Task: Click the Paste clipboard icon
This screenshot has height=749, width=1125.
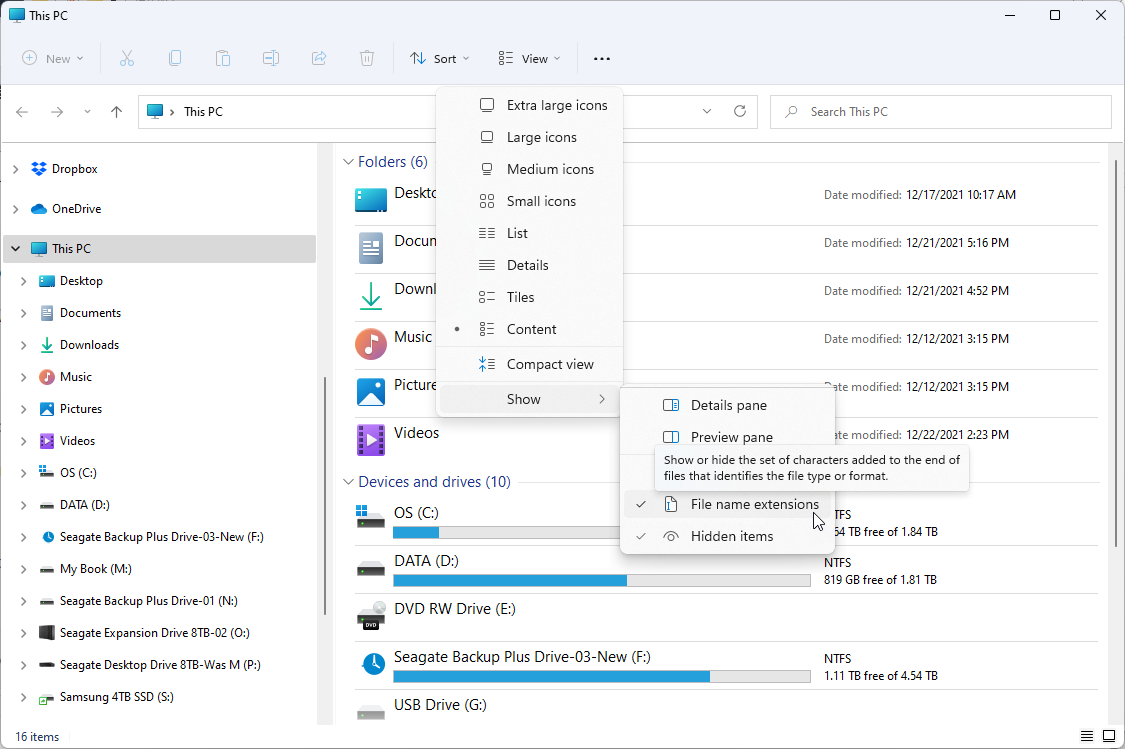Action: (x=223, y=59)
